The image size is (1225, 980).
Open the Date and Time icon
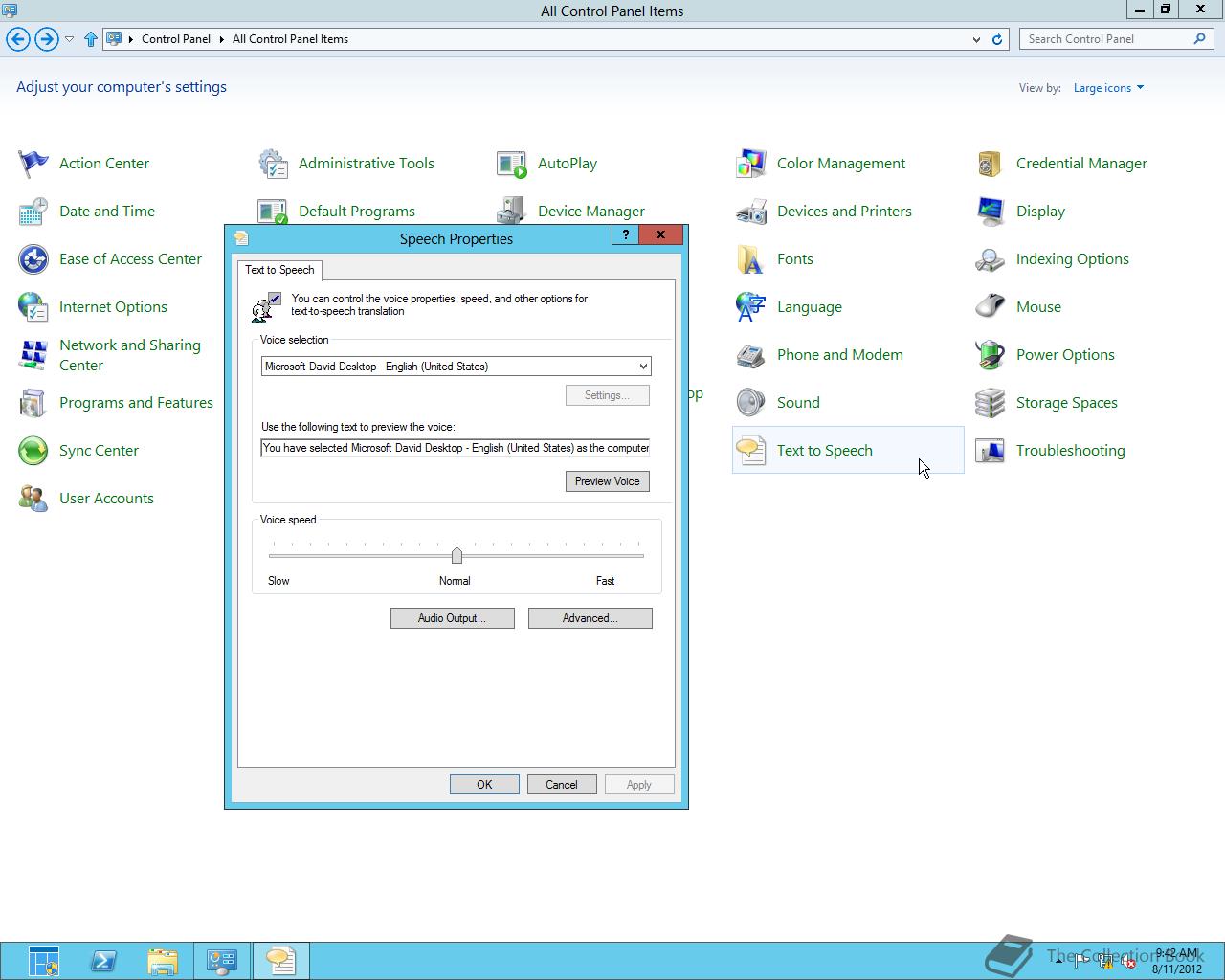point(33,212)
